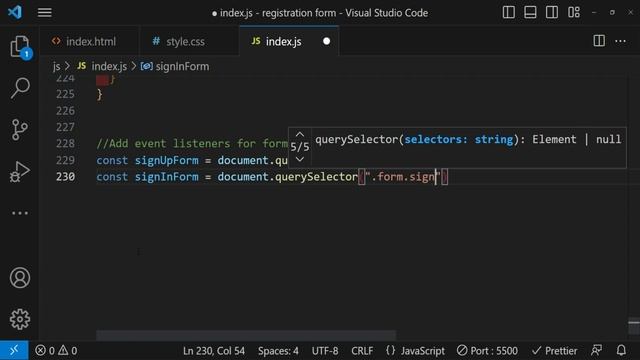
Task: Click the horizontal scrollbar of the editor
Action: click(246, 335)
